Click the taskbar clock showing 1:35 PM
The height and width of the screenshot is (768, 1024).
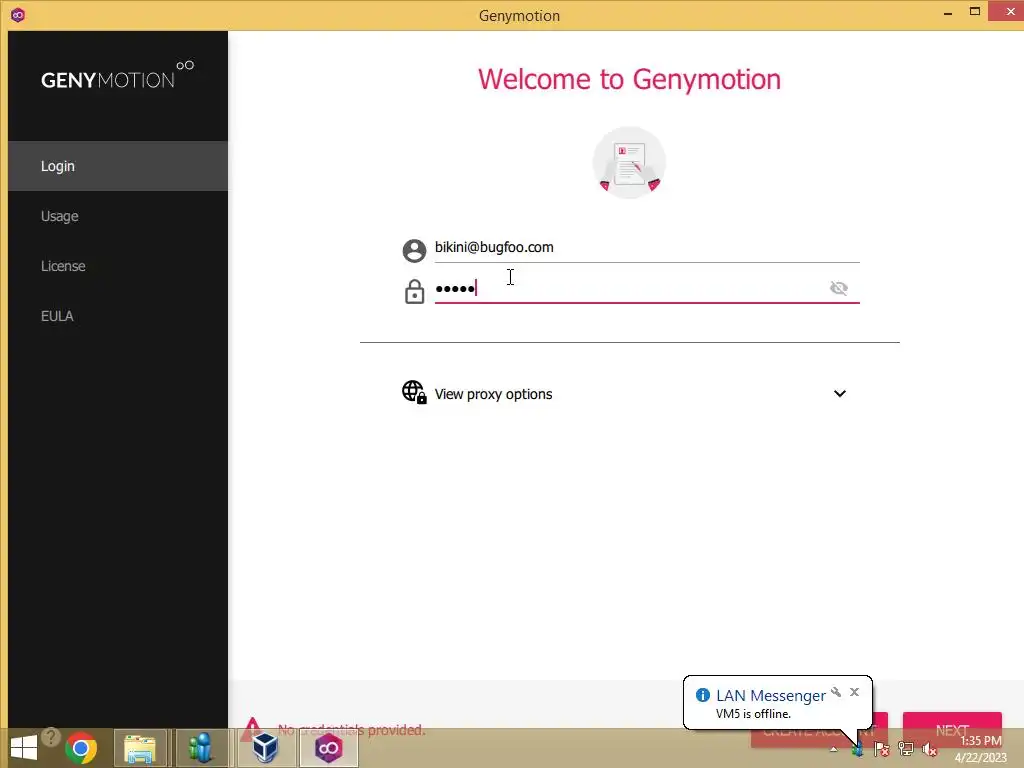point(980,749)
